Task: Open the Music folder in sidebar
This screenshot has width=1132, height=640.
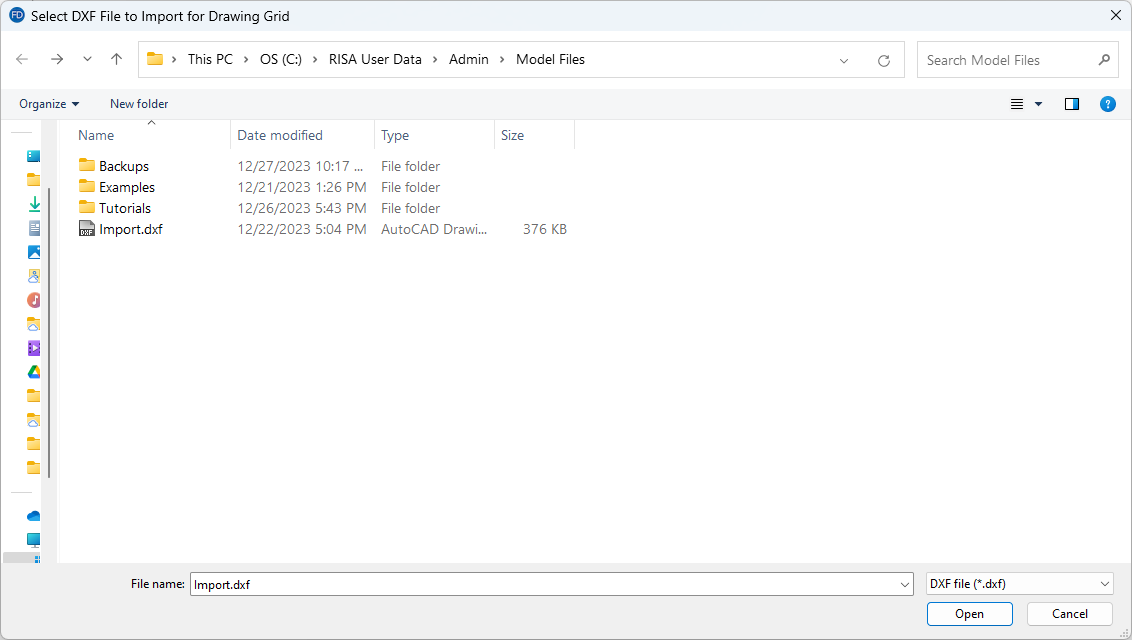Action: click(34, 300)
